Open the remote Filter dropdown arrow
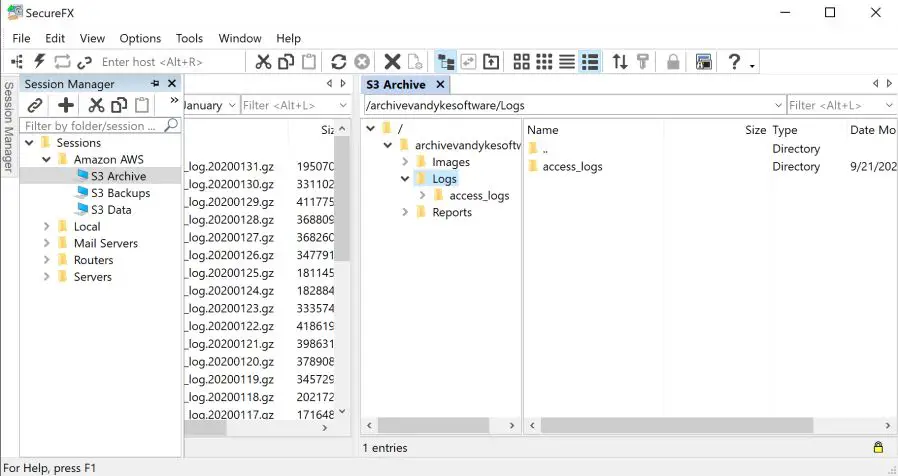Image resolution: width=898 pixels, height=476 pixels. point(889,105)
